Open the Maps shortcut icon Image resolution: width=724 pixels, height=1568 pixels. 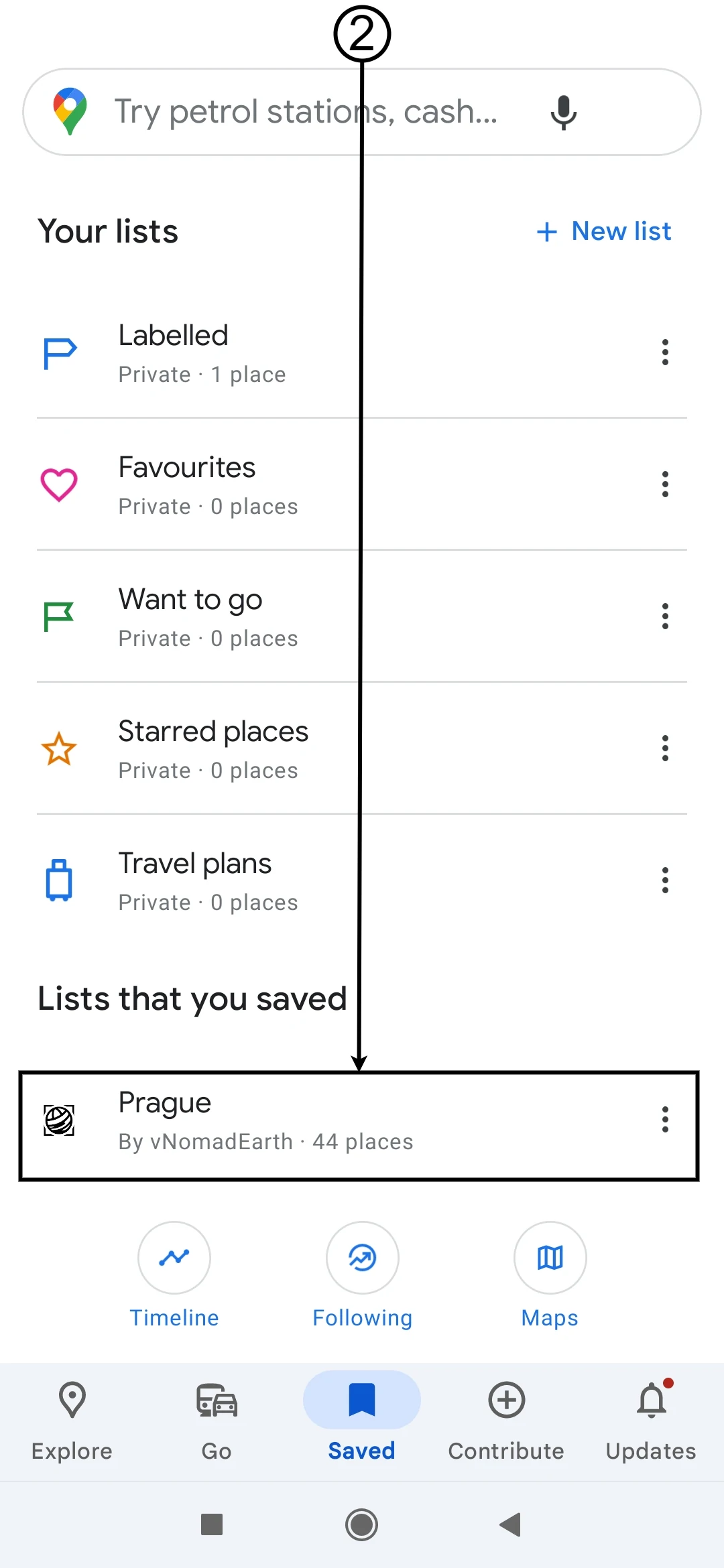pos(550,1258)
